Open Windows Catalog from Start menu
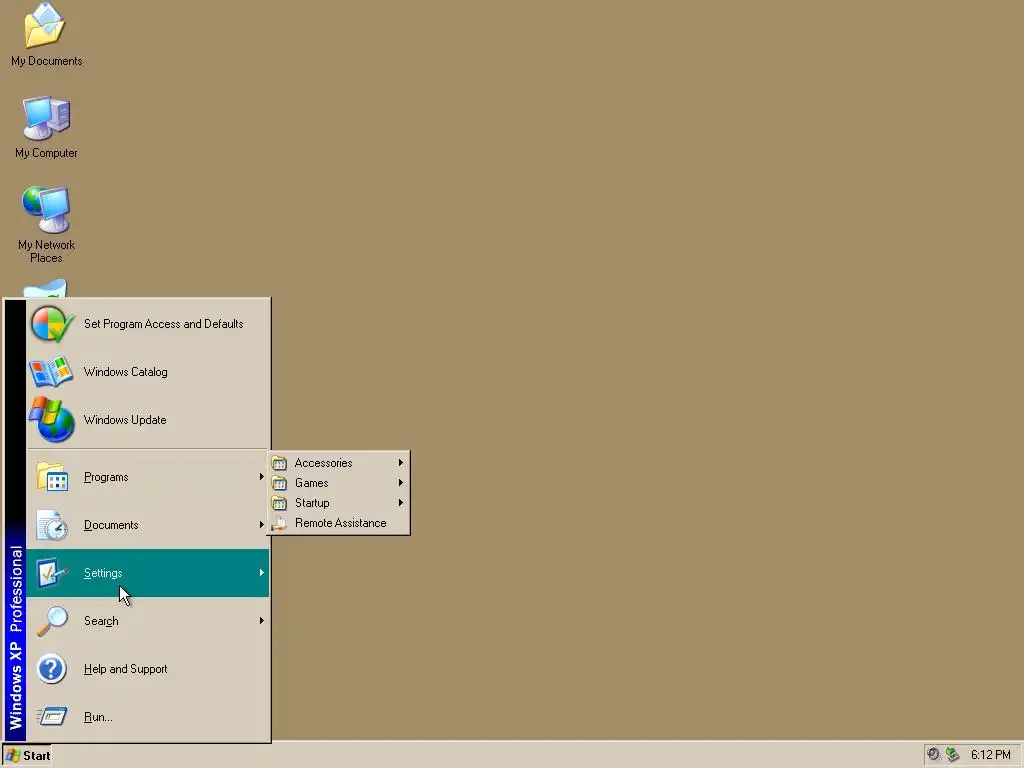The width and height of the screenshot is (1024, 768). (148, 372)
